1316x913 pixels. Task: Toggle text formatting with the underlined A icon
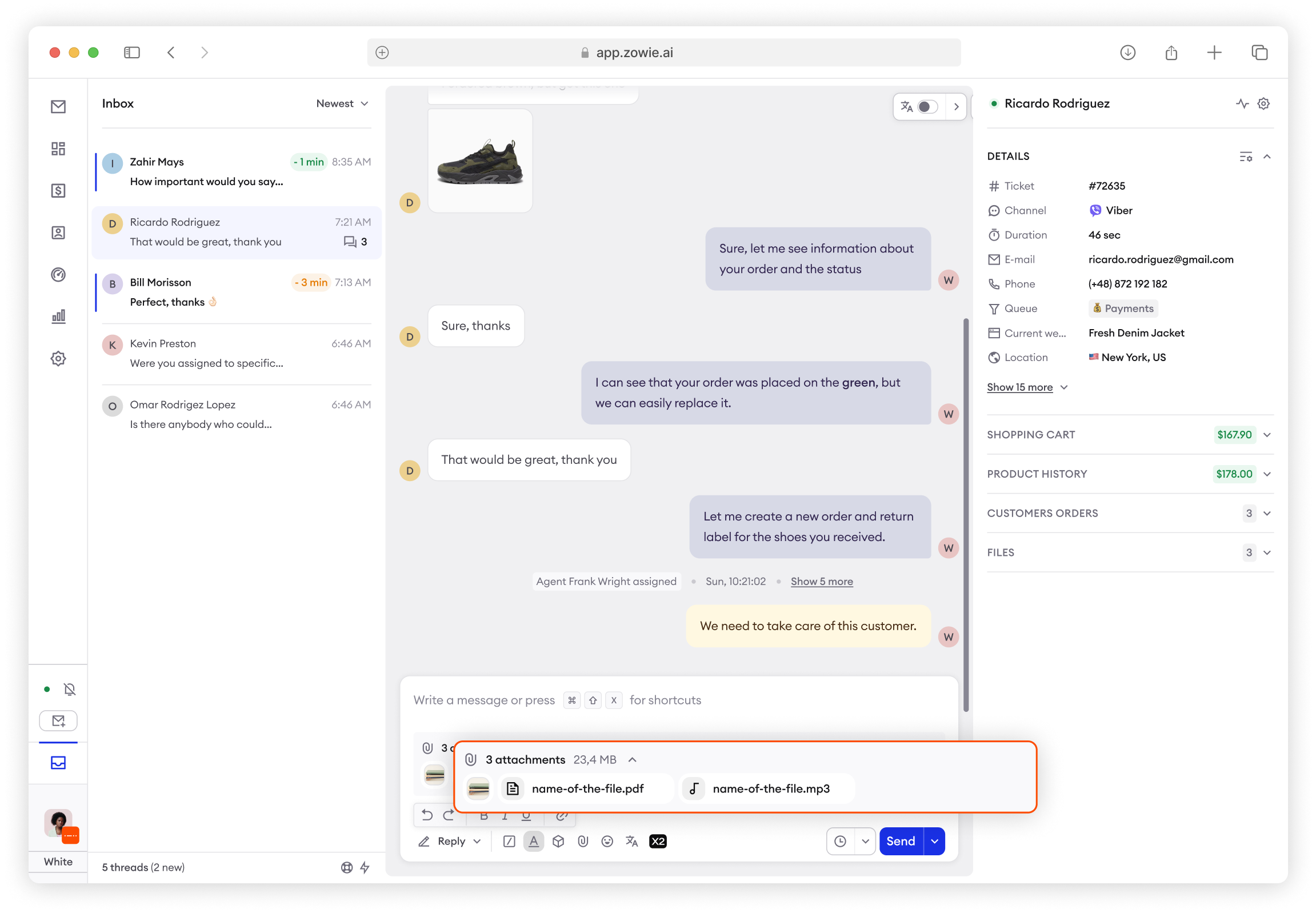(x=533, y=841)
